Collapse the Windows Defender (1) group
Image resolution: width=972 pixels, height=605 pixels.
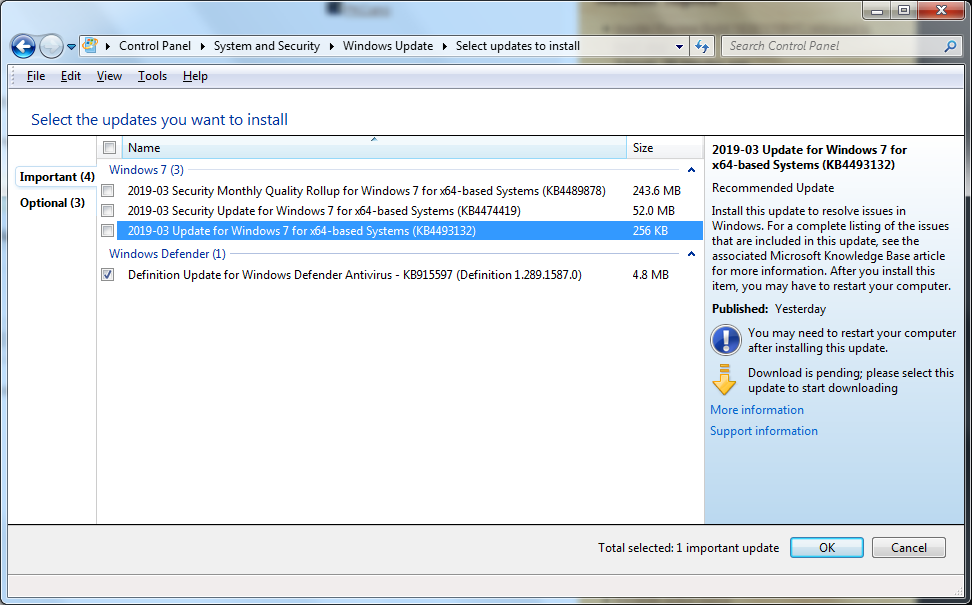(x=691, y=255)
